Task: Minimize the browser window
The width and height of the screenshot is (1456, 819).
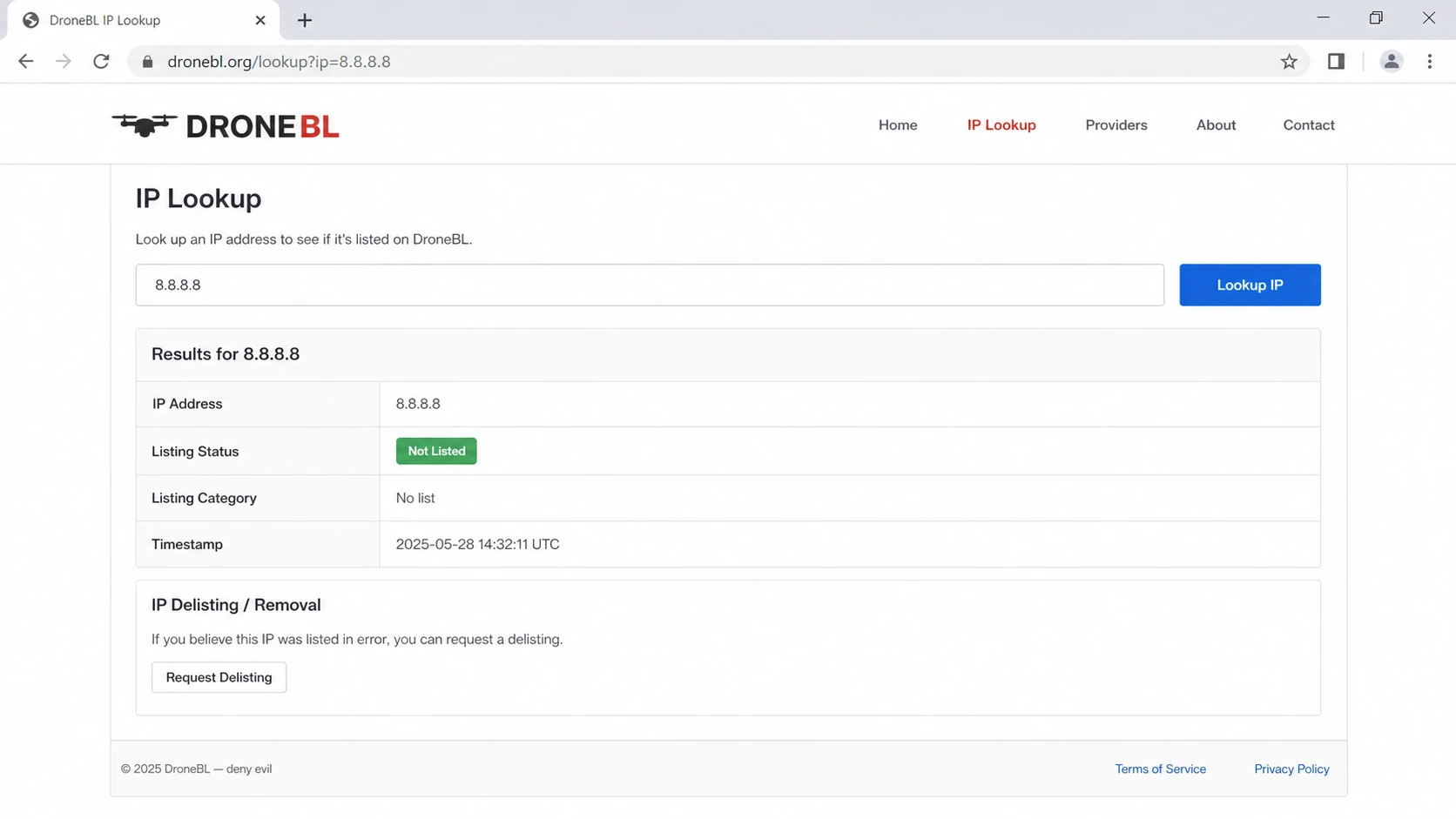Action: (x=1323, y=18)
